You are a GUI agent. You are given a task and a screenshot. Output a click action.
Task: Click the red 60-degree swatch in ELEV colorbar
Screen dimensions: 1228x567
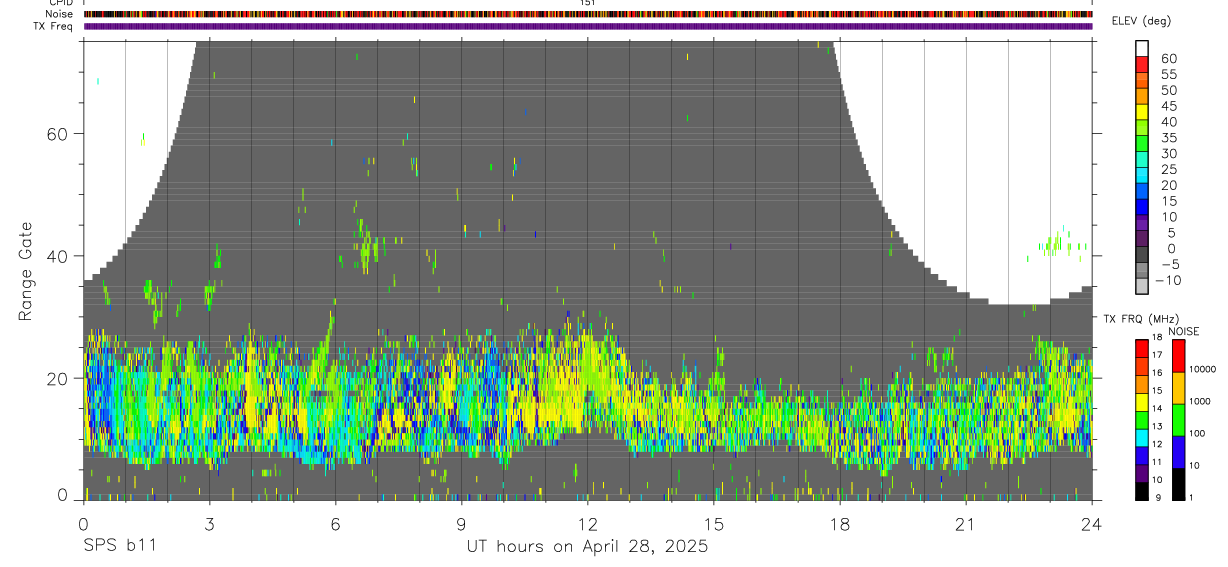pyautogui.click(x=1142, y=66)
